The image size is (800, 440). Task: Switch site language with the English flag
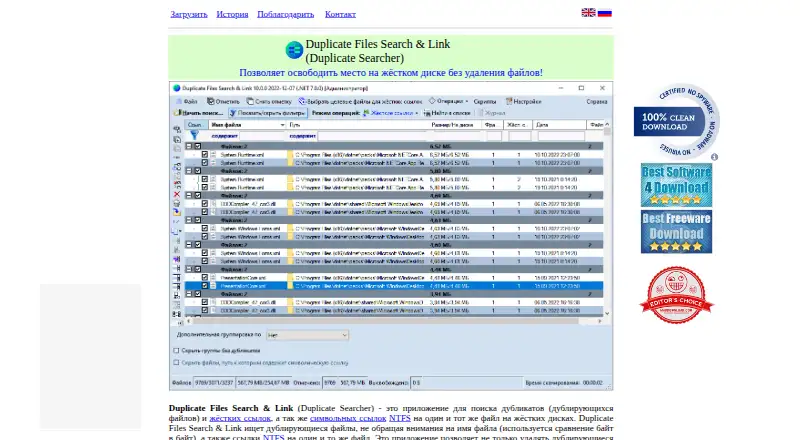tap(588, 13)
